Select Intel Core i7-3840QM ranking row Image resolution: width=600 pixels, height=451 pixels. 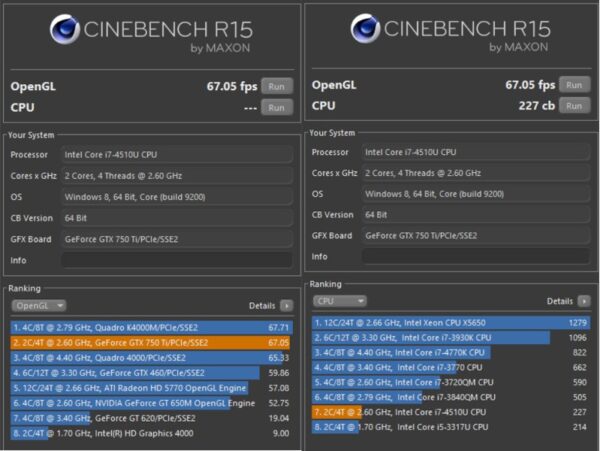[x=451, y=397]
